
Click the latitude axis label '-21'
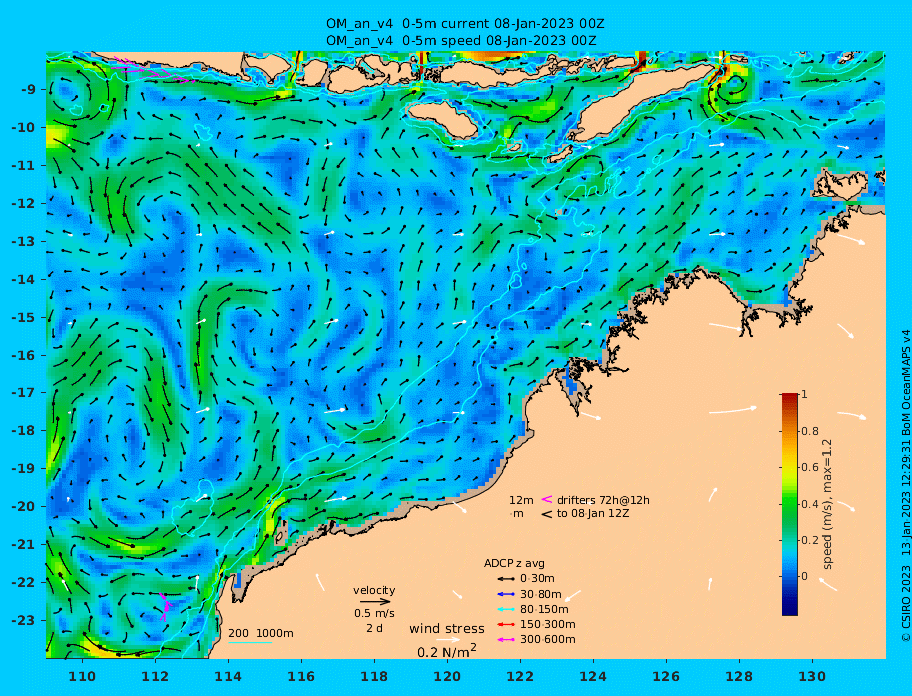(x=24, y=545)
